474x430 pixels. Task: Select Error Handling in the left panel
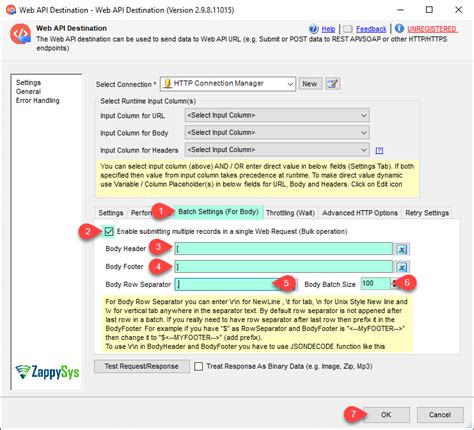click(x=38, y=100)
